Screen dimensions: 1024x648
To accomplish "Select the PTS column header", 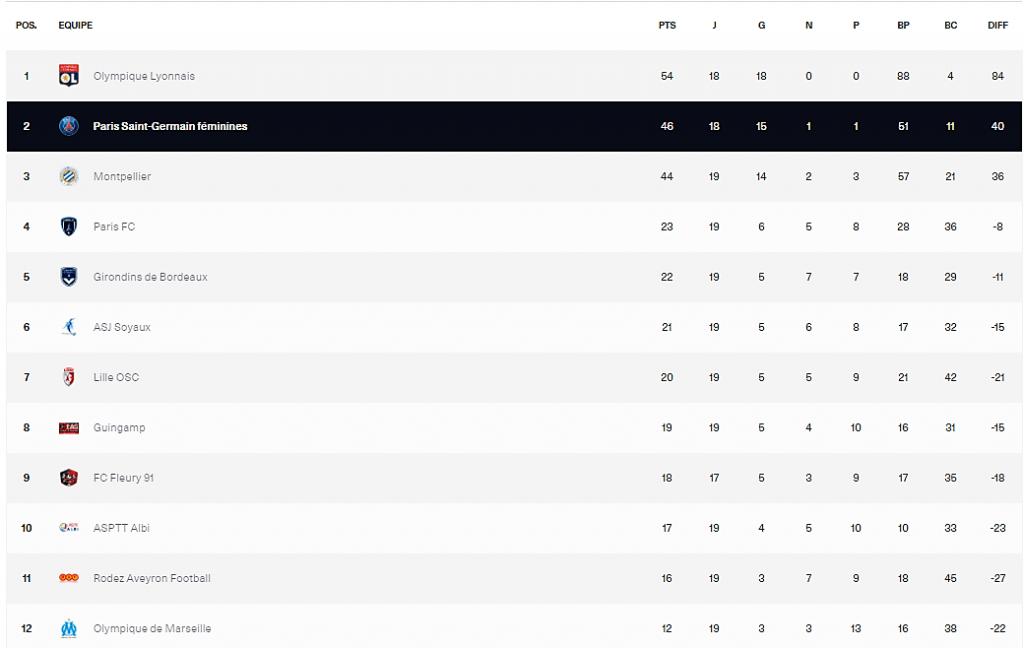I will click(667, 25).
